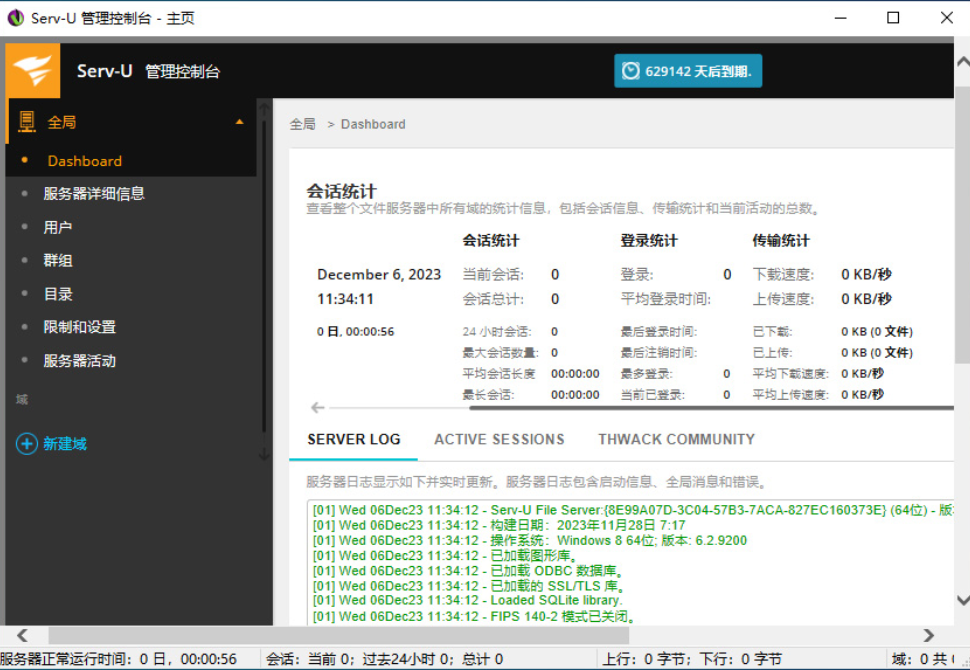Image resolution: width=970 pixels, height=670 pixels.
Task: Click the 新建域 plus icon
Action: click(x=27, y=444)
